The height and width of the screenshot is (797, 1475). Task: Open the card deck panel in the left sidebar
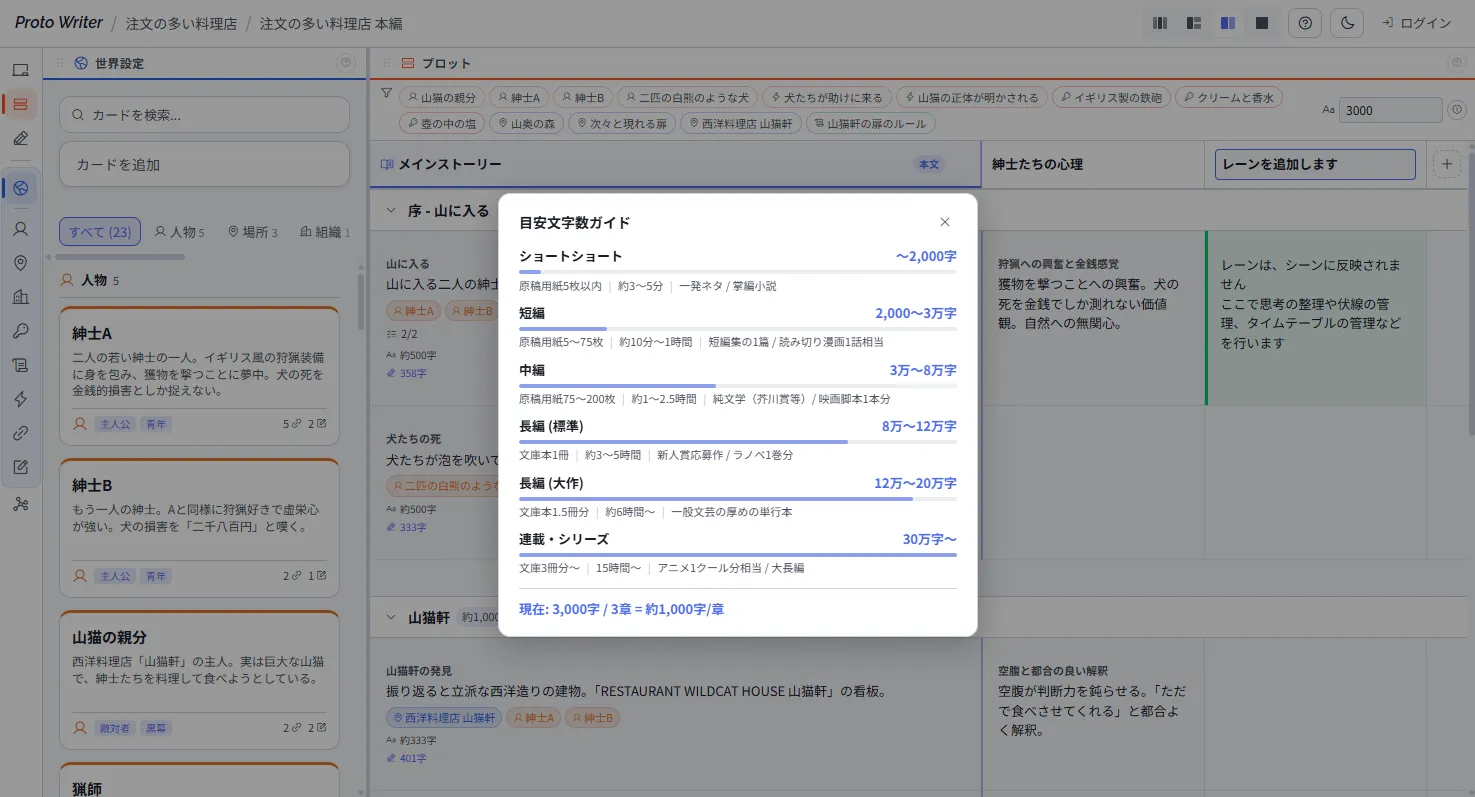tap(21, 104)
